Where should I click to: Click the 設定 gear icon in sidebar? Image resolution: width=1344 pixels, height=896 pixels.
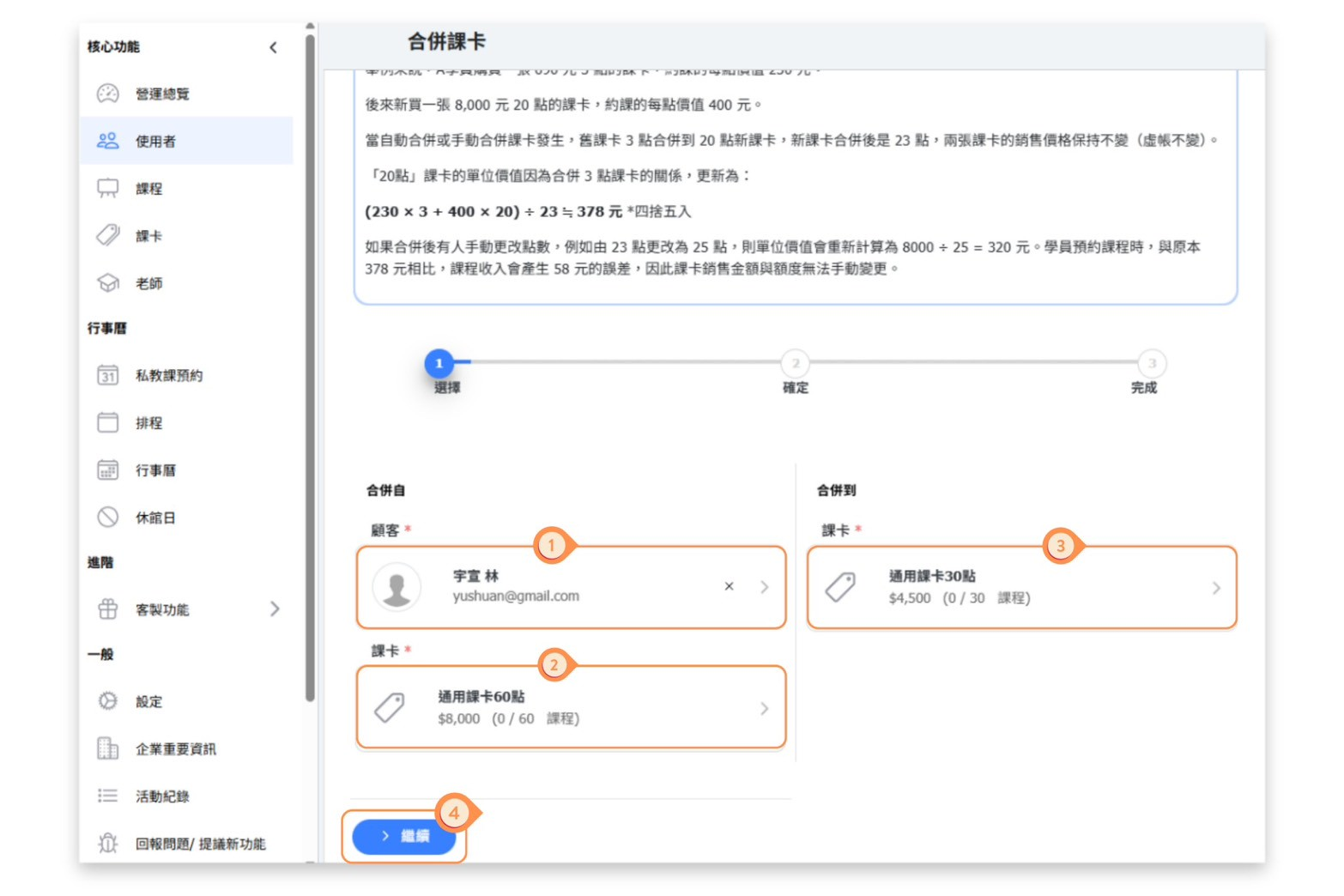pyautogui.click(x=108, y=701)
